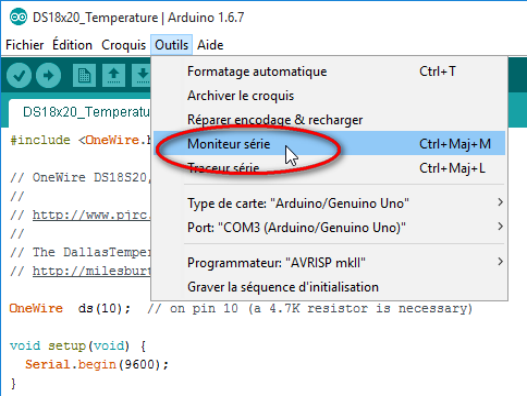Click the Arduino logo in title bar

[x=18, y=17]
